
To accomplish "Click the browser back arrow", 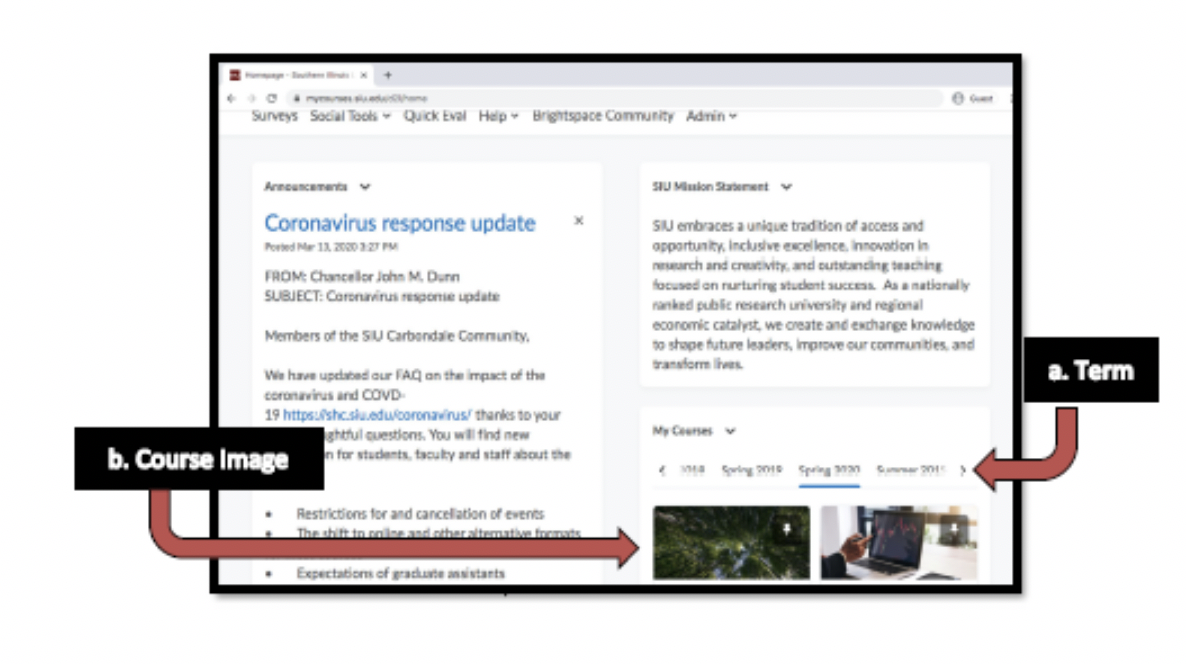I will click(231, 97).
